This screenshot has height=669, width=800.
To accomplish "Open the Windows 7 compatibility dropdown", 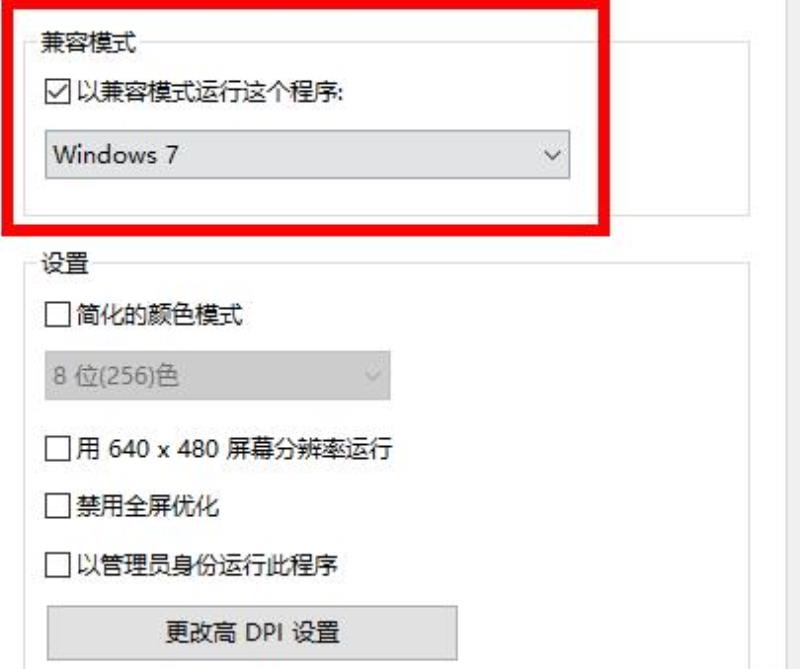I will (x=307, y=155).
